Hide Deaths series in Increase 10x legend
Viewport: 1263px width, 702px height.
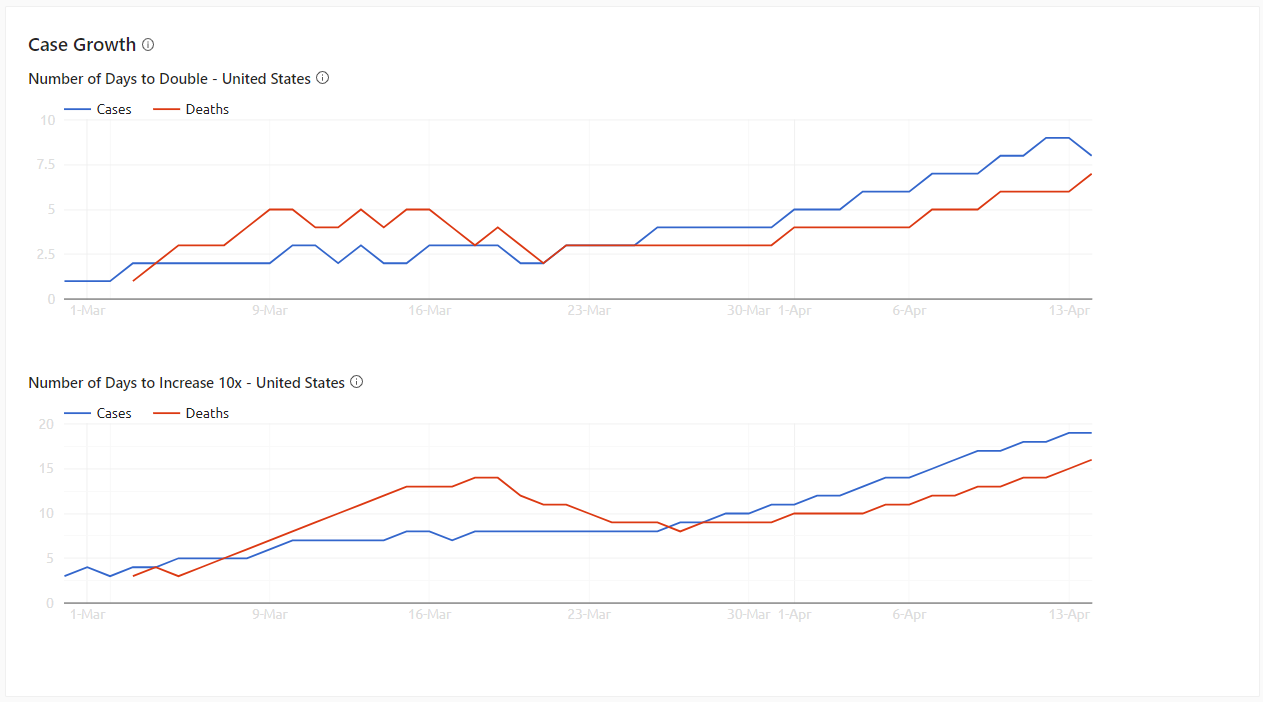coord(207,414)
